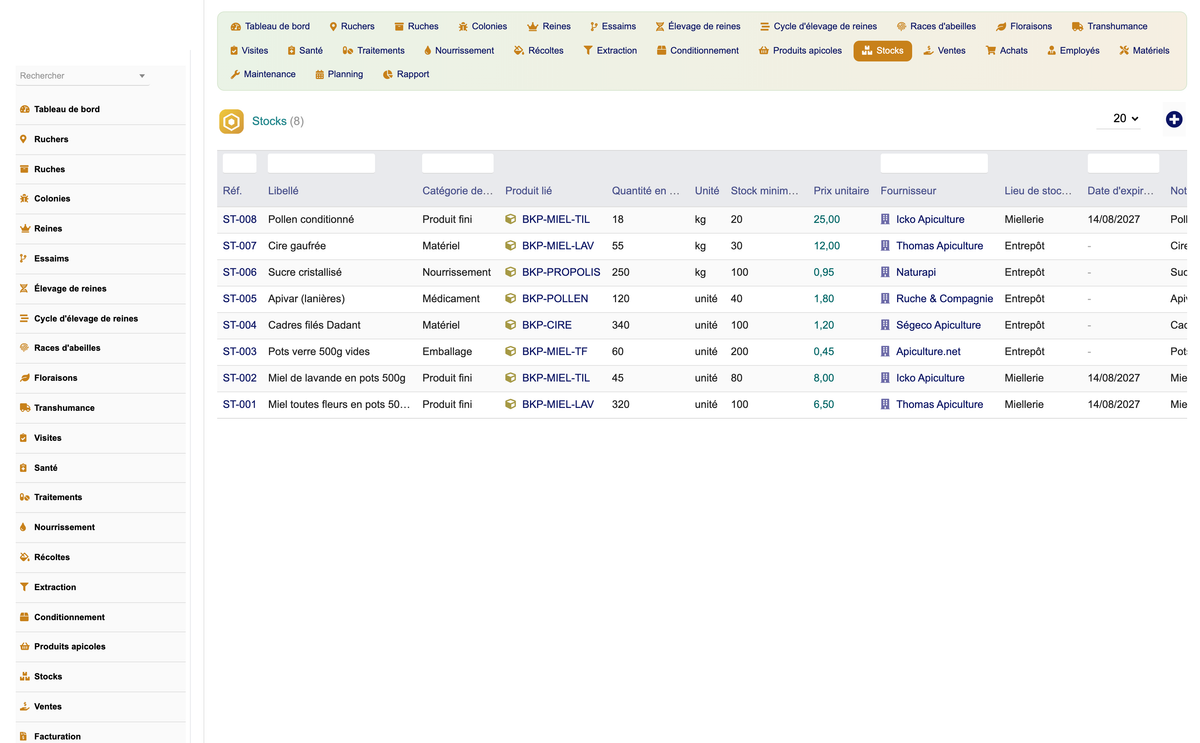Switch to the Maintenance tab
Image resolution: width=1200 pixels, height=743 pixels.
coord(263,74)
